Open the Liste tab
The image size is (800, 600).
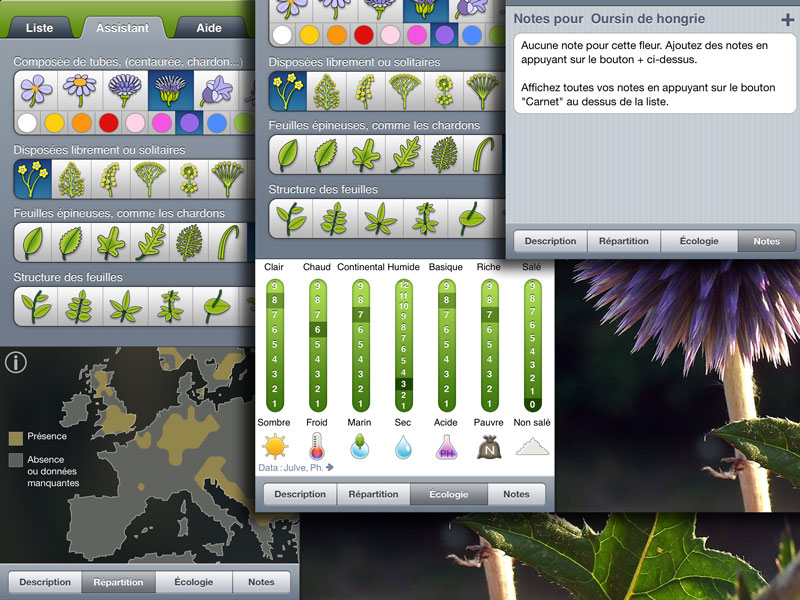pos(39,28)
